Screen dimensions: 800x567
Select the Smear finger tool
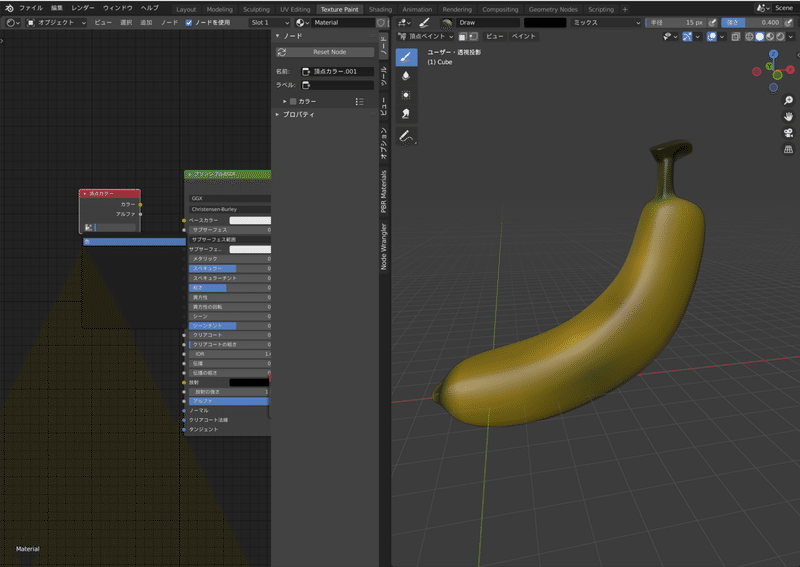406,114
